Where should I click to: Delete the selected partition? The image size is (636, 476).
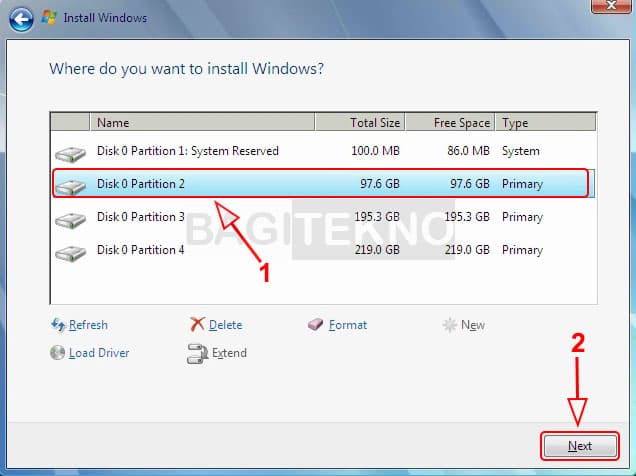click(x=225, y=325)
